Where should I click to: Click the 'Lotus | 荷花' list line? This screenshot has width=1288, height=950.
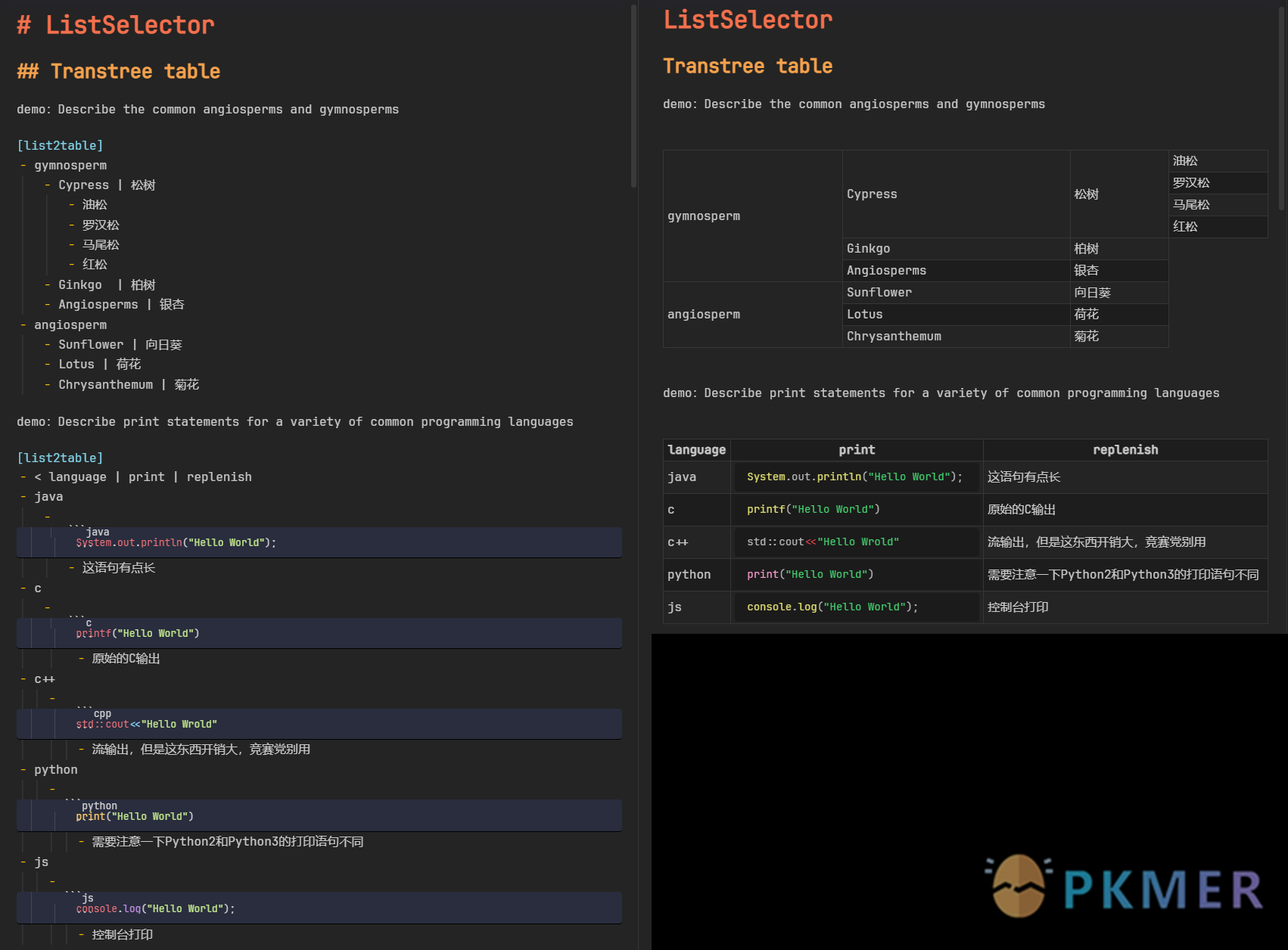pos(100,364)
